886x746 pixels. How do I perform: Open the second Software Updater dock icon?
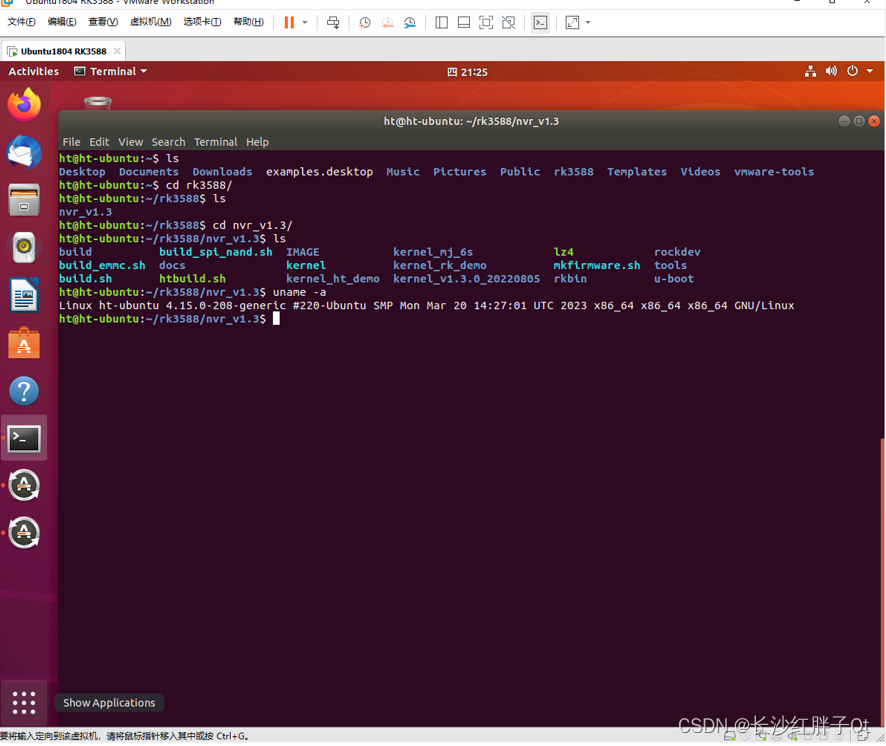[x=24, y=533]
